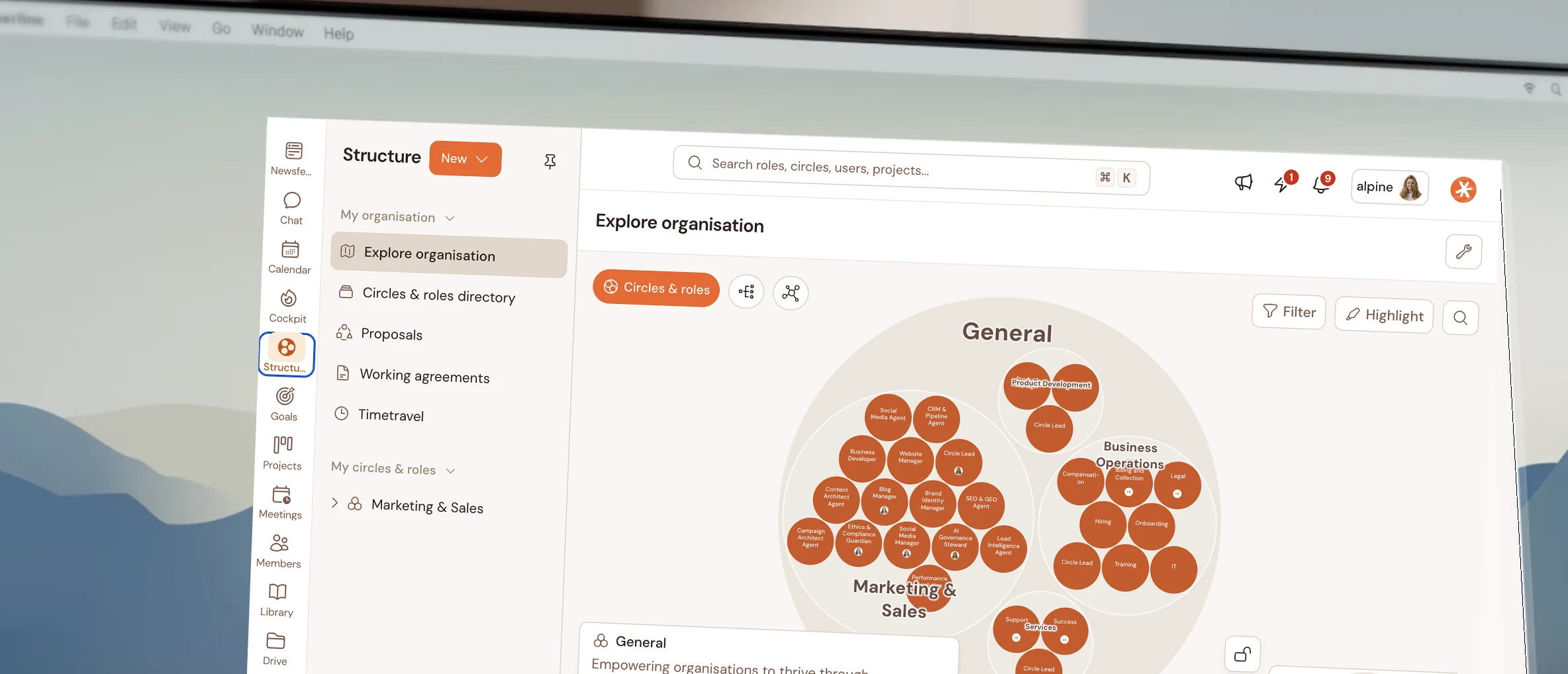The width and height of the screenshot is (1568, 674).
Task: Select the Legal role circle
Action: [x=1177, y=485]
